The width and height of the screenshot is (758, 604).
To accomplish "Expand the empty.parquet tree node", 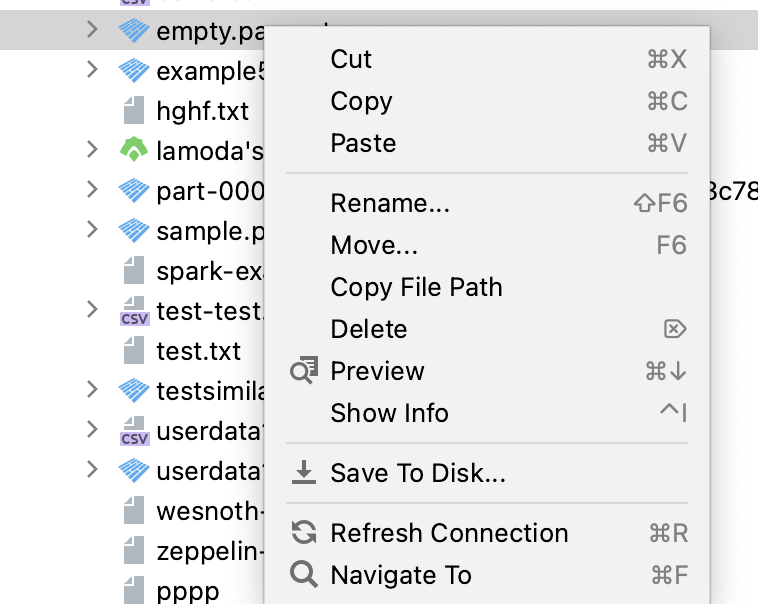I will tap(92, 30).
